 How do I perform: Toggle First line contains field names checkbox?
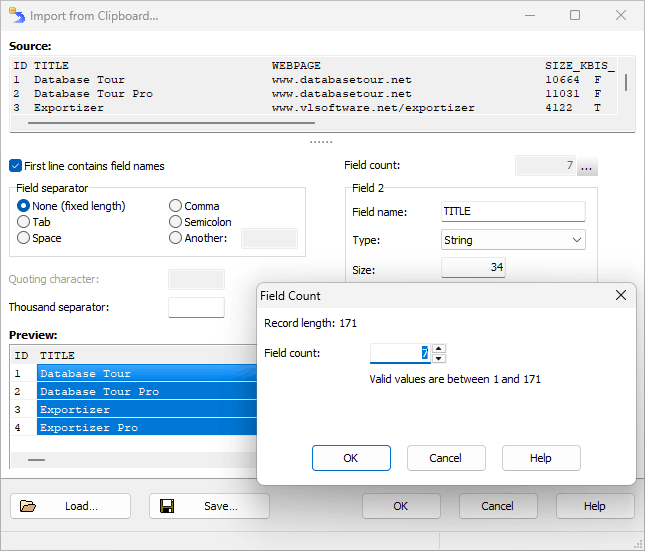(x=15, y=166)
